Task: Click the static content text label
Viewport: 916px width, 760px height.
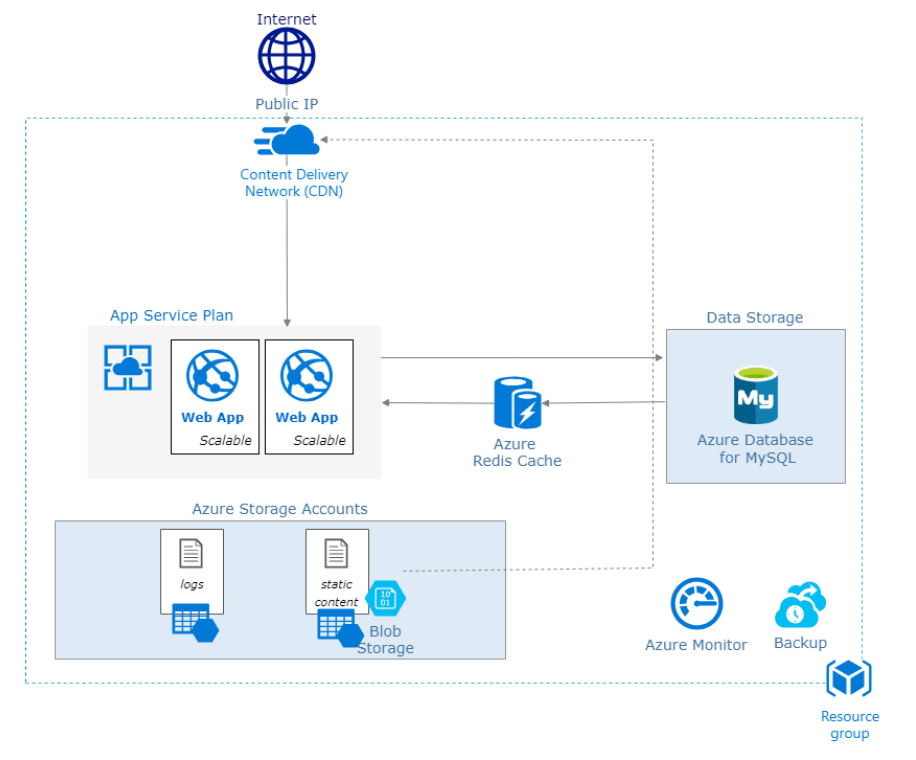Action: [x=336, y=593]
